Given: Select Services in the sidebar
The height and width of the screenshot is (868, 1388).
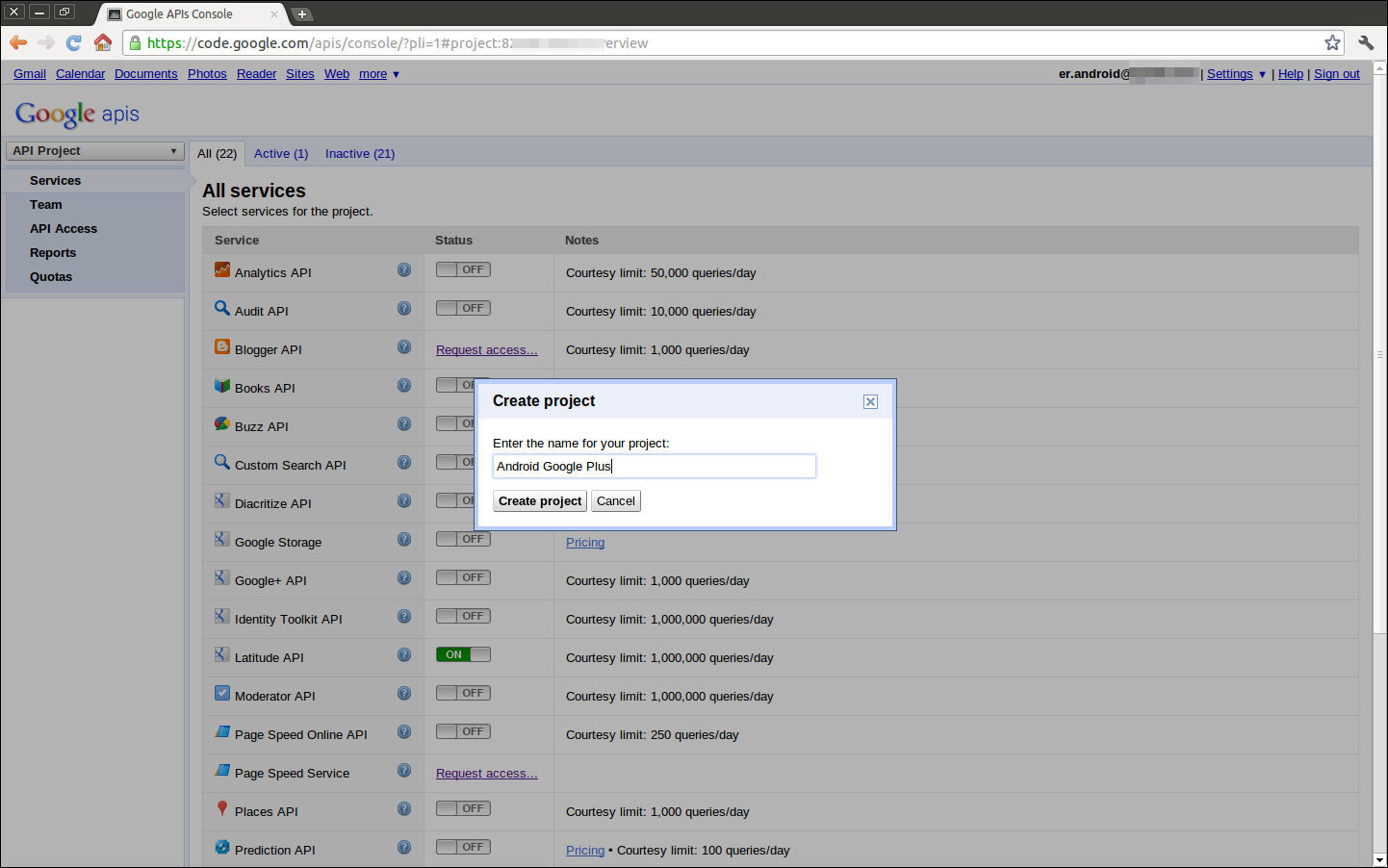Looking at the screenshot, I should click(x=55, y=181).
